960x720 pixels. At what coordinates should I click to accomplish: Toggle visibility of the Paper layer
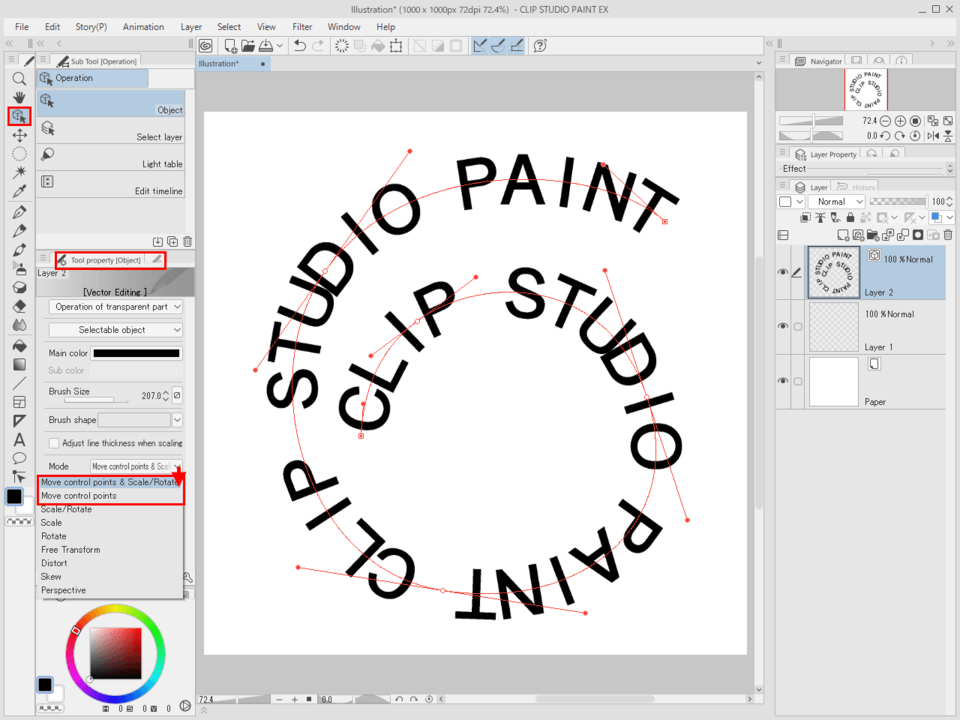click(783, 381)
